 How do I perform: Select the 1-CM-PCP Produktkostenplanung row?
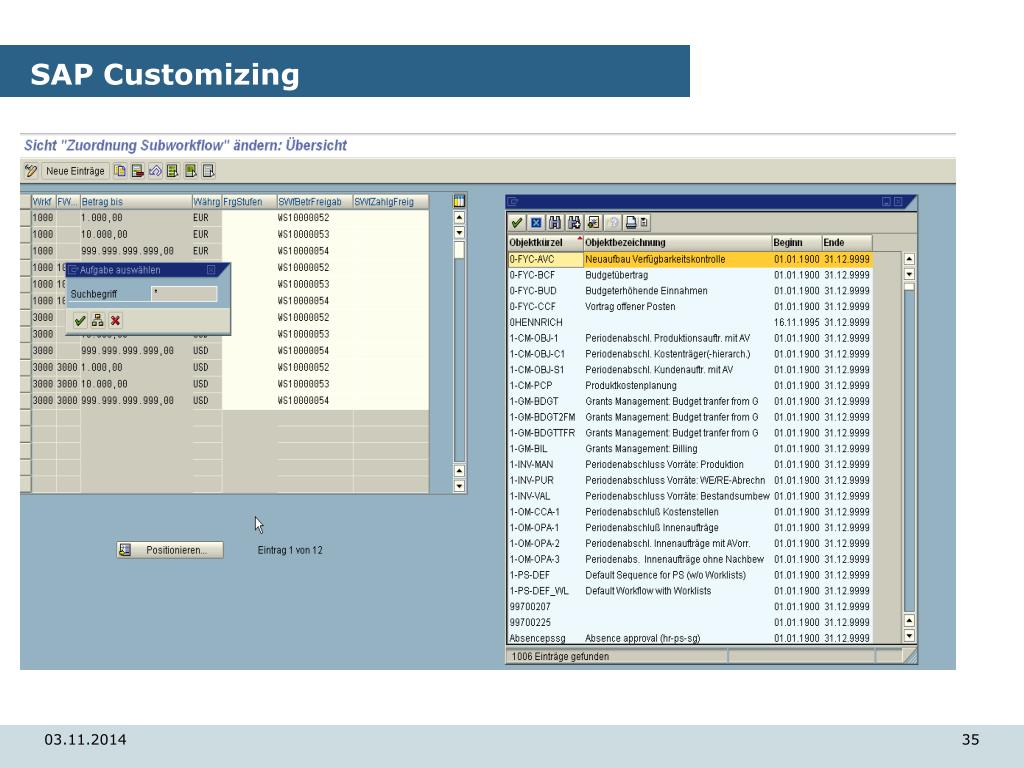coord(690,385)
